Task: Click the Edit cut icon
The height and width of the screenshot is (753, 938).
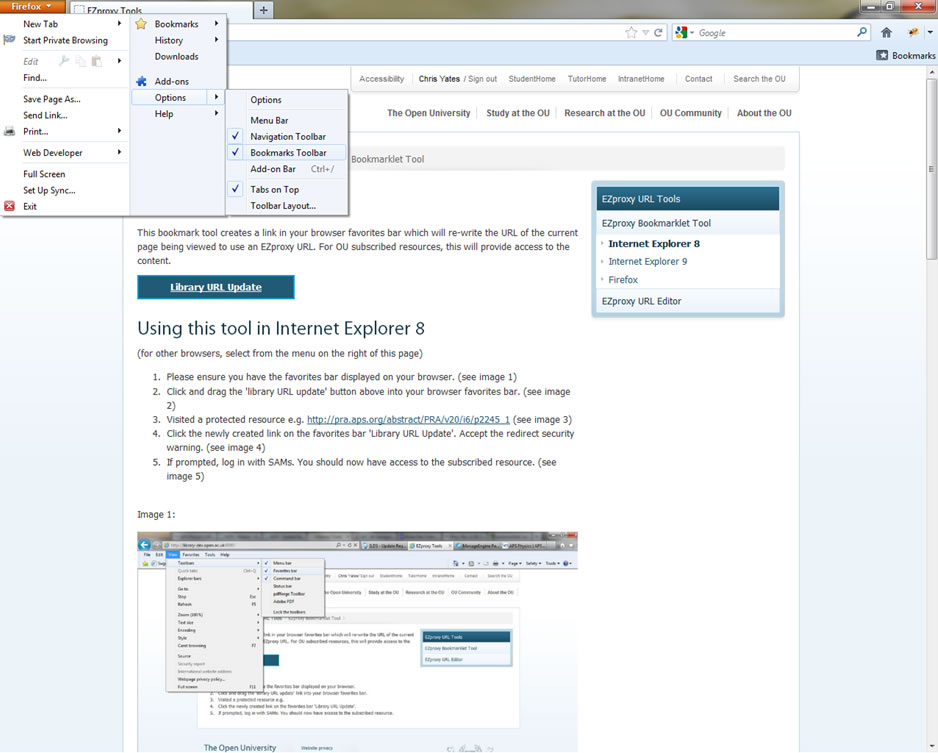Action: click(64, 61)
